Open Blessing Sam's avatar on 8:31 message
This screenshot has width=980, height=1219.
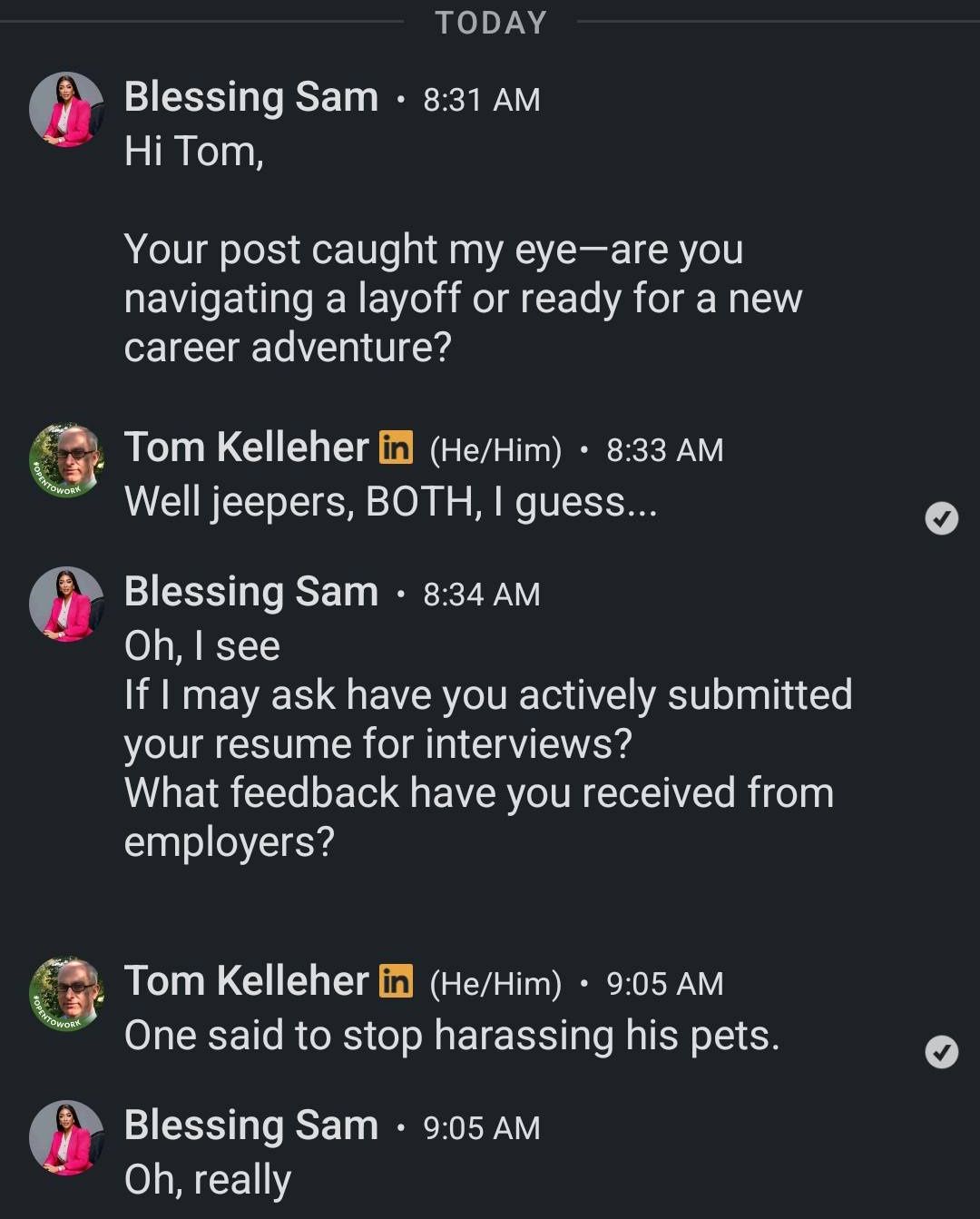(x=66, y=110)
